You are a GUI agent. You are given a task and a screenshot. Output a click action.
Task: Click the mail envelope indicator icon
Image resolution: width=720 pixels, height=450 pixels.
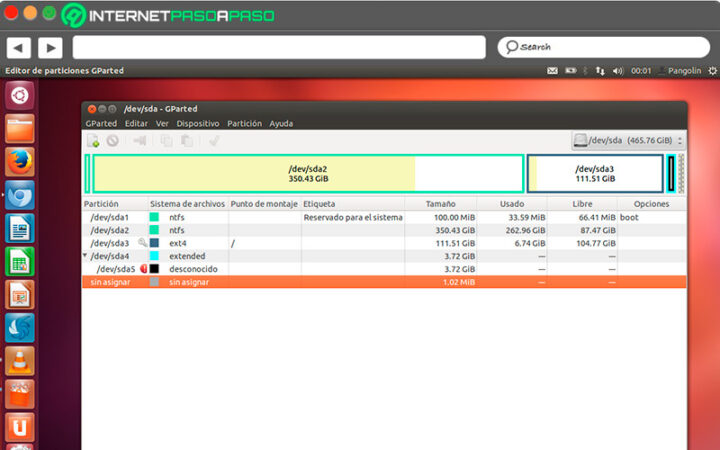552,71
